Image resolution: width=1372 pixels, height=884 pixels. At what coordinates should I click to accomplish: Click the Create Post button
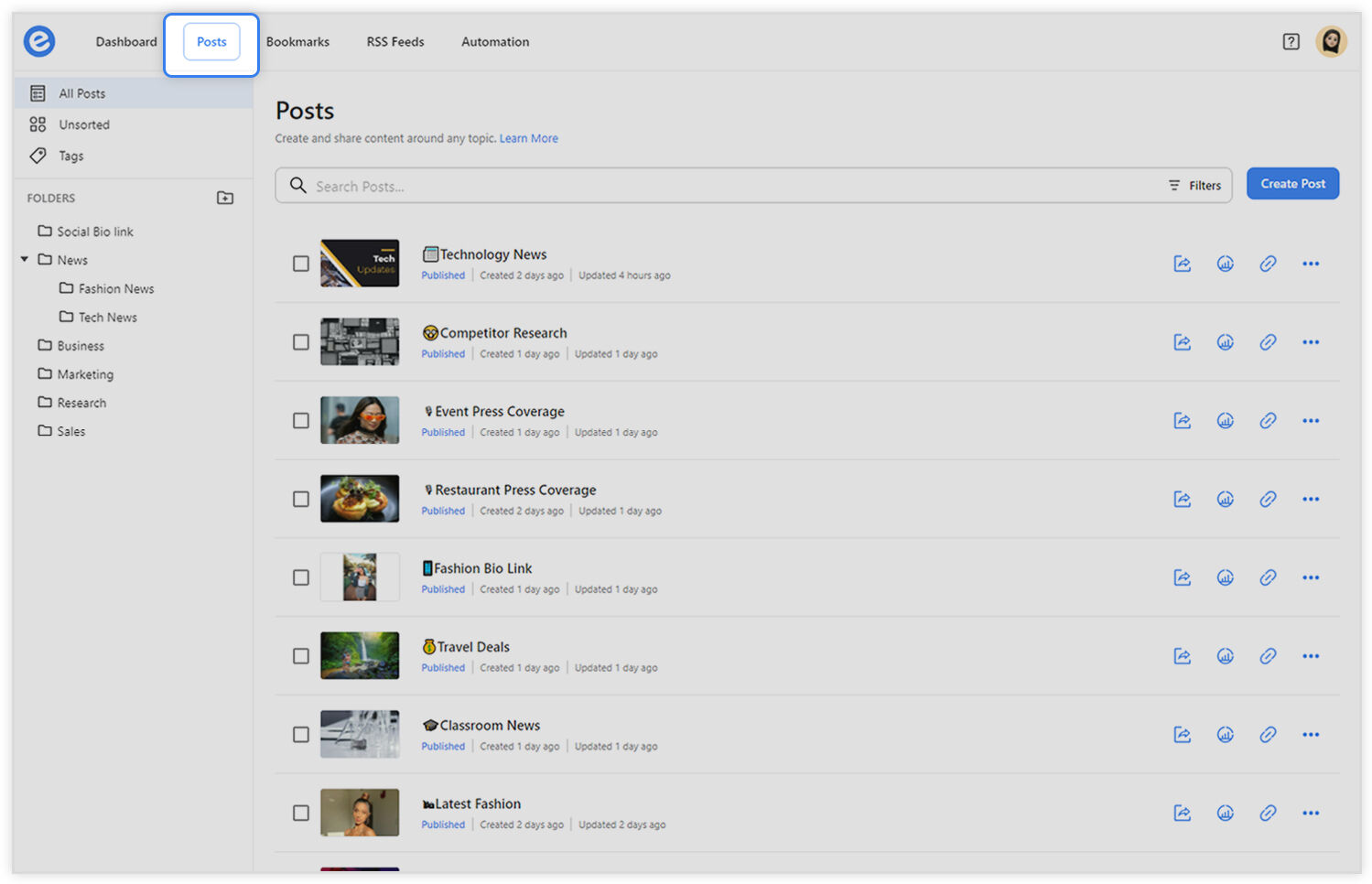pos(1292,184)
